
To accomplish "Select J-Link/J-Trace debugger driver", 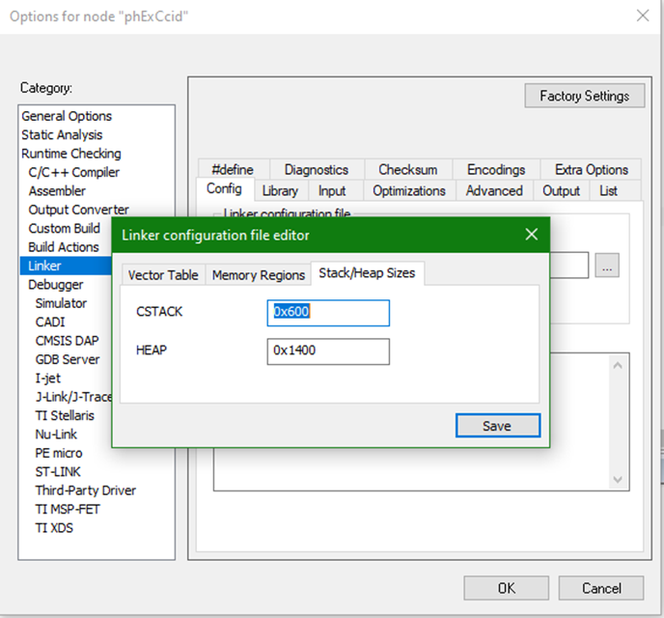I will (73, 397).
